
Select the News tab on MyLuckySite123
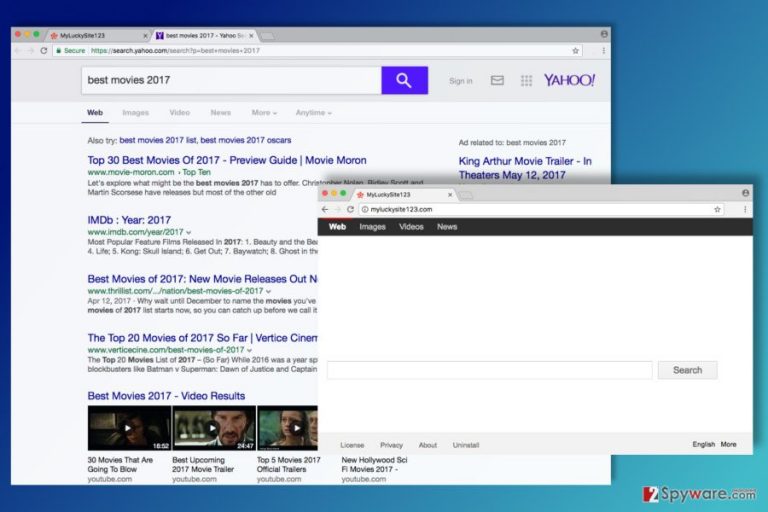pos(447,227)
